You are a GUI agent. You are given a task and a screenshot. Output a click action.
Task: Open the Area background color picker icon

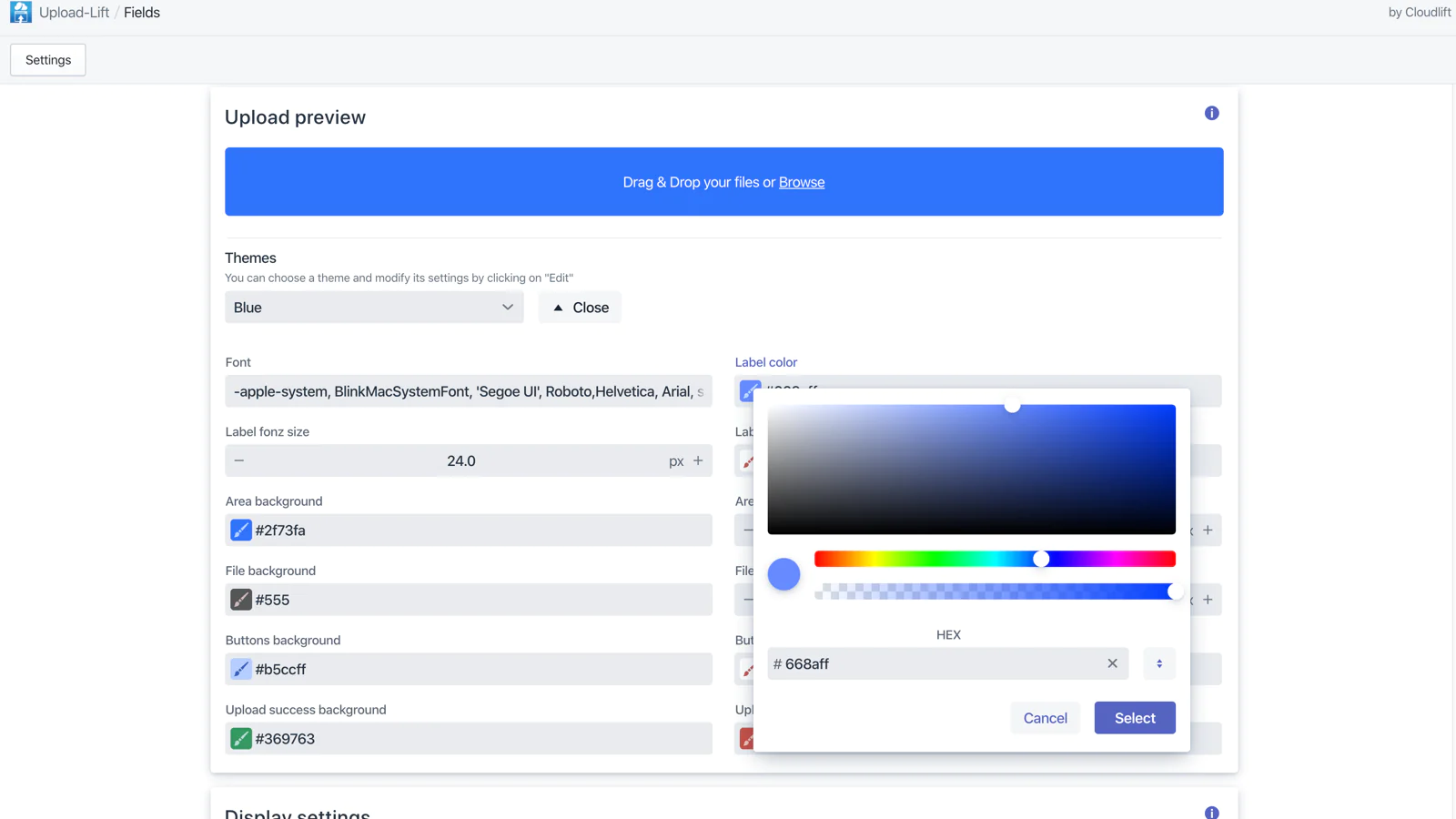pyautogui.click(x=240, y=531)
